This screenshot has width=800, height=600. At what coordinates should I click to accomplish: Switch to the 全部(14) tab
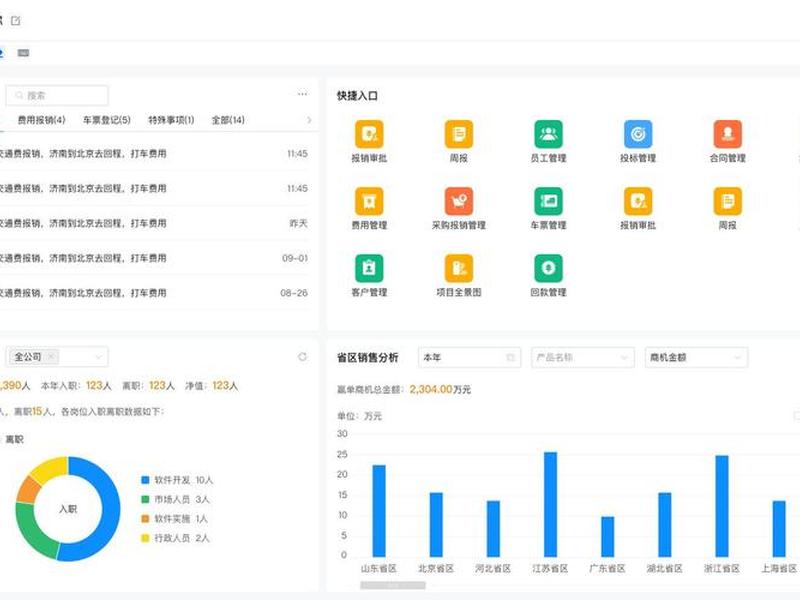(x=228, y=120)
